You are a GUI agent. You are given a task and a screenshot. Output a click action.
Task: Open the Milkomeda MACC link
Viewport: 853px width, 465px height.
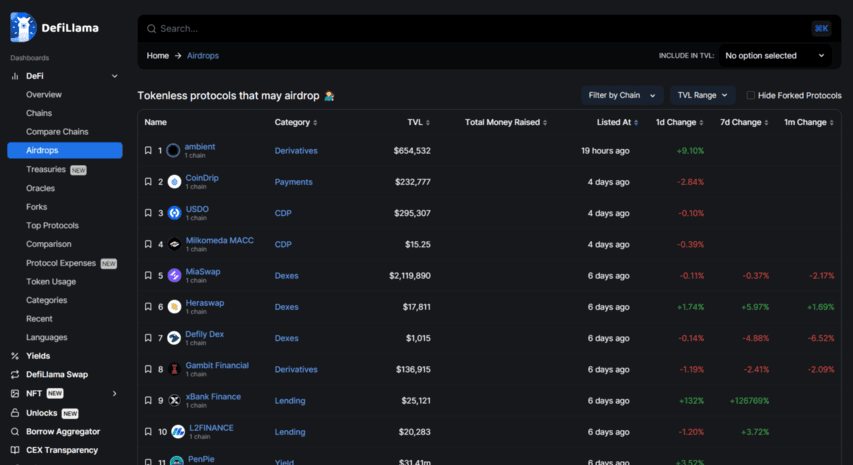[220, 240]
